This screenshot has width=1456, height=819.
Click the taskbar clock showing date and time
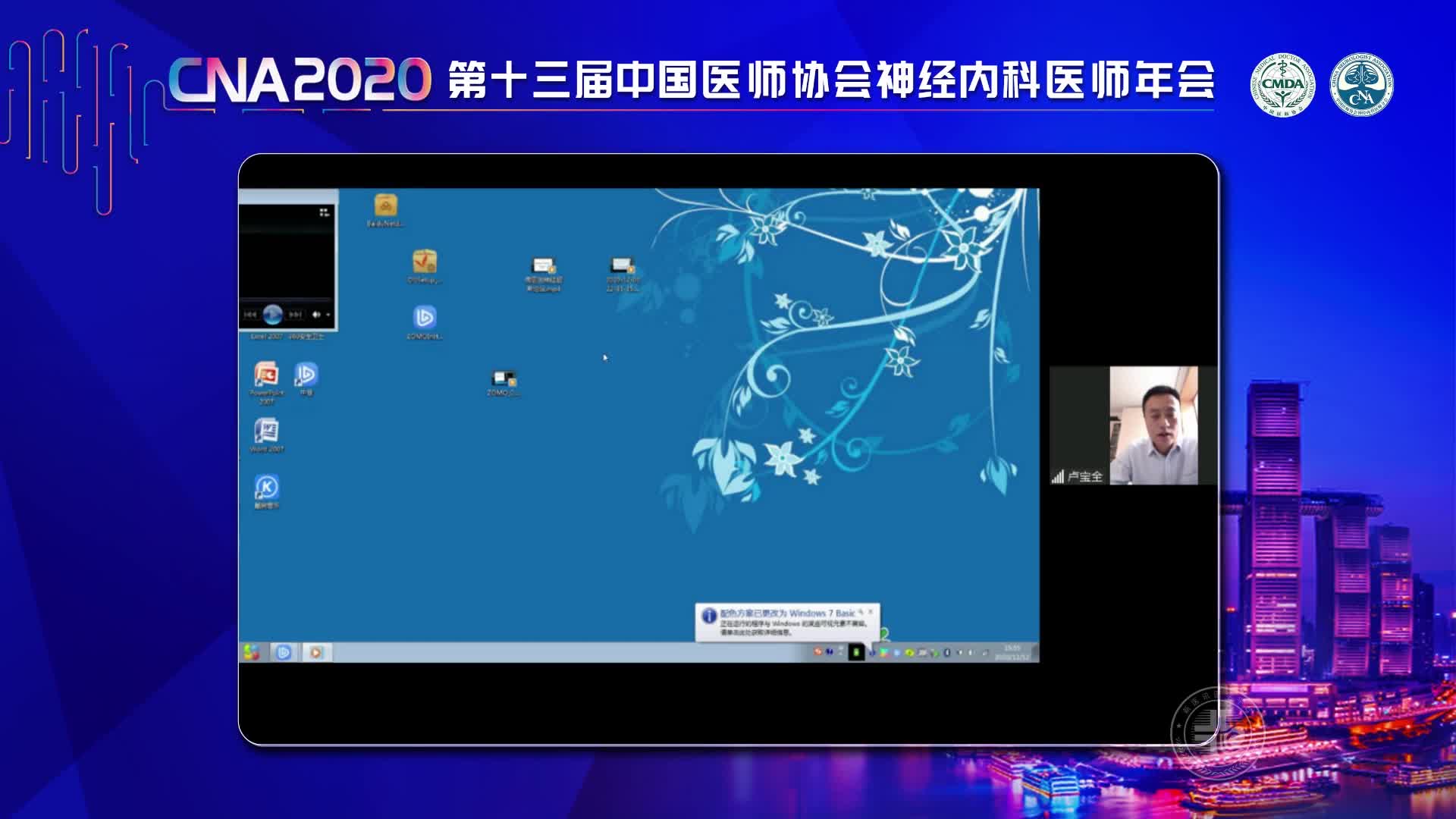(1012, 652)
